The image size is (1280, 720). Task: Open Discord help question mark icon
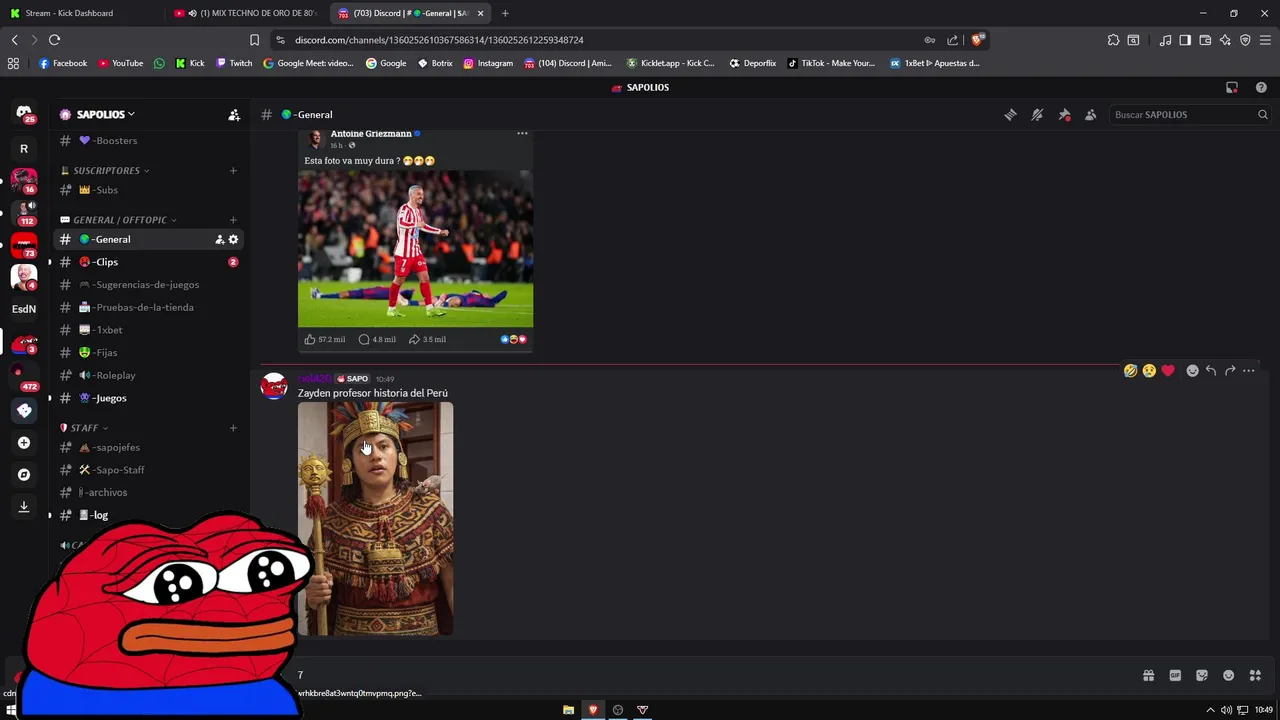pyautogui.click(x=1261, y=87)
